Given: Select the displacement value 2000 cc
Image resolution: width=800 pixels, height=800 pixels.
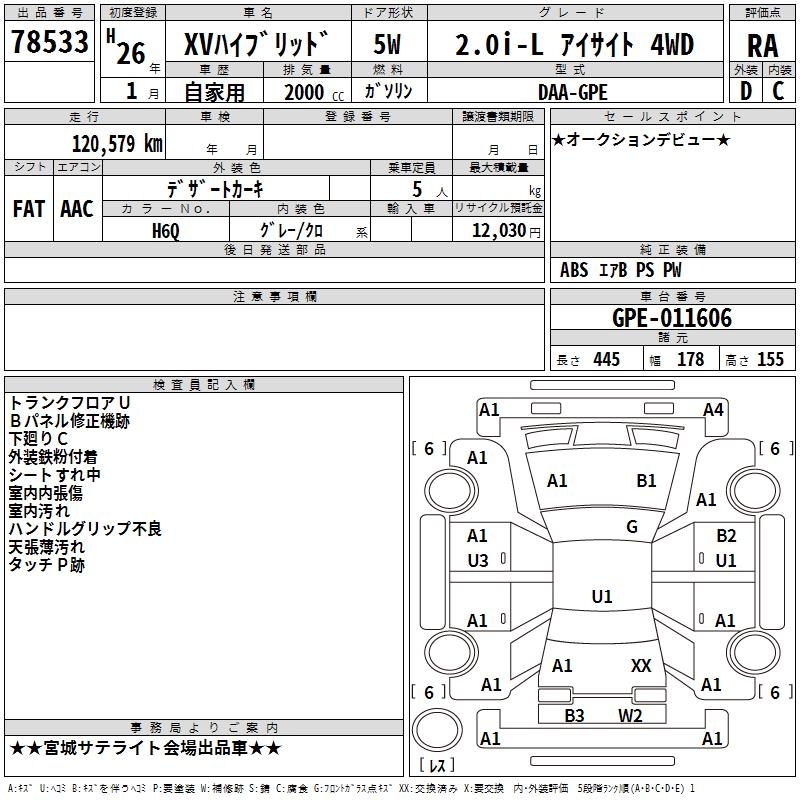Looking at the screenshot, I should (314, 92).
